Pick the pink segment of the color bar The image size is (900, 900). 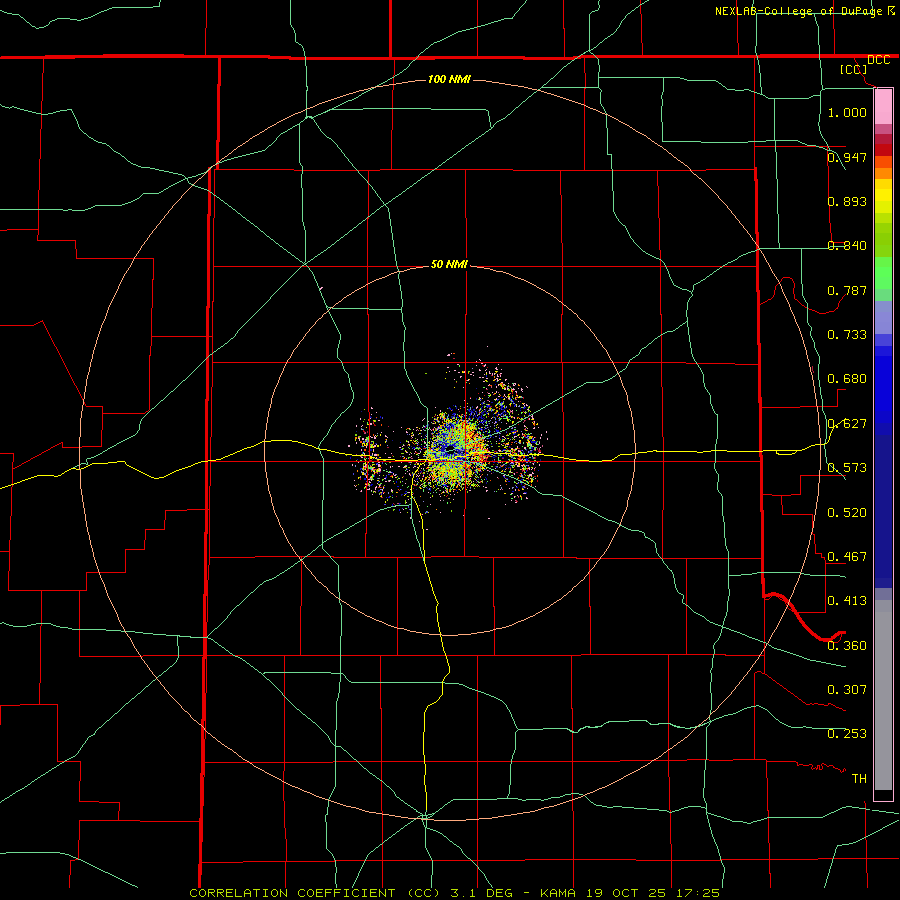click(x=883, y=107)
